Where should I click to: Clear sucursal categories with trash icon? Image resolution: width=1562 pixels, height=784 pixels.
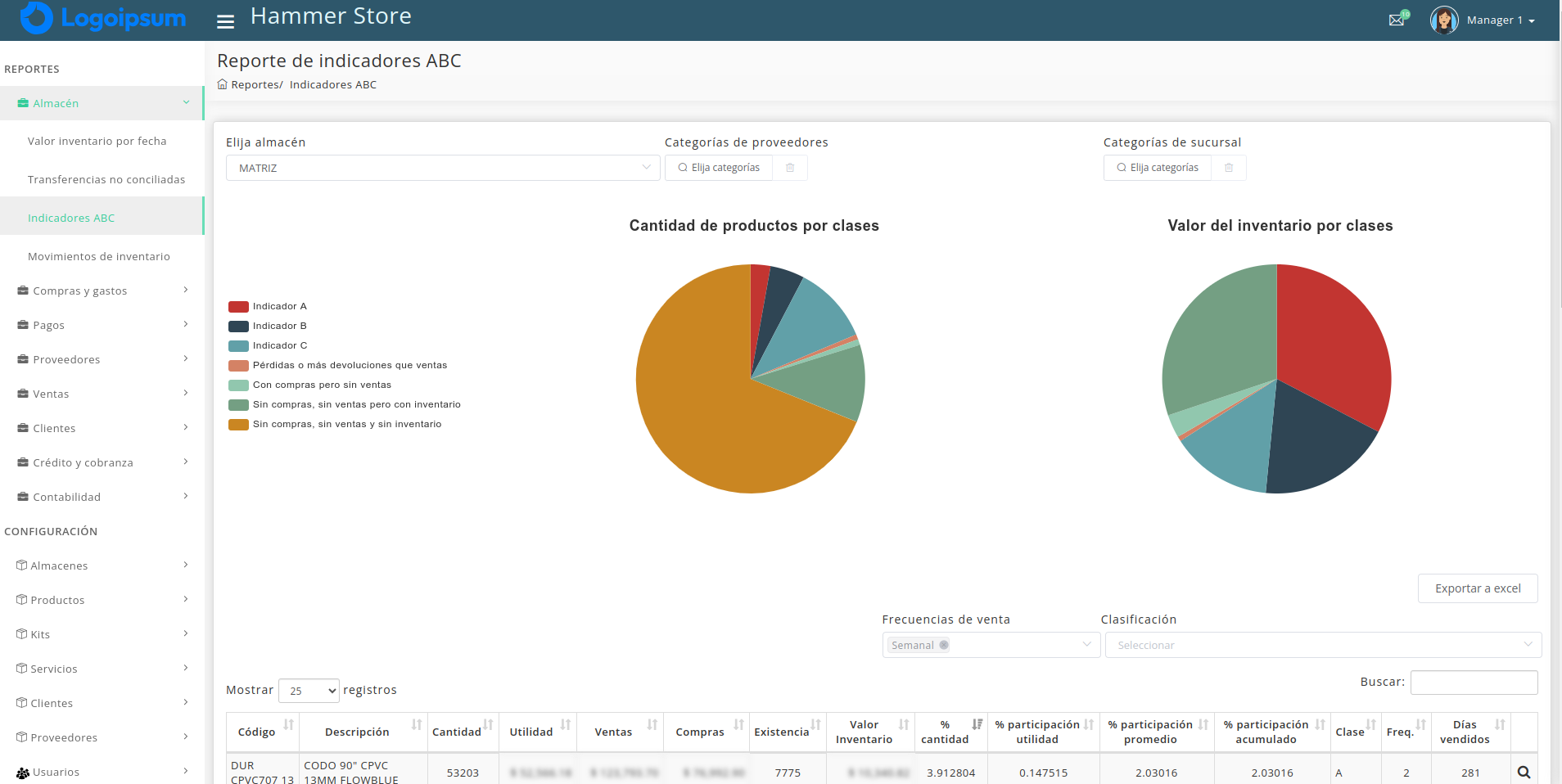point(1229,168)
